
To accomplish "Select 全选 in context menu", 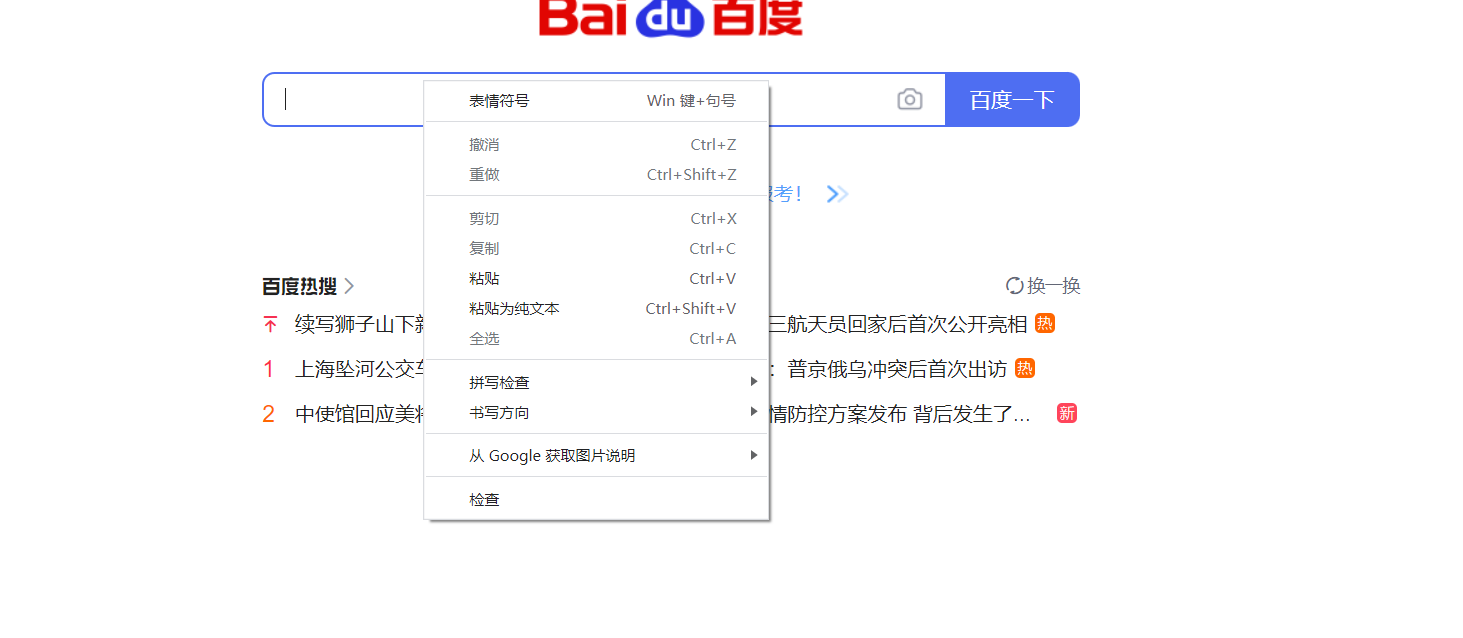I will click(597, 338).
